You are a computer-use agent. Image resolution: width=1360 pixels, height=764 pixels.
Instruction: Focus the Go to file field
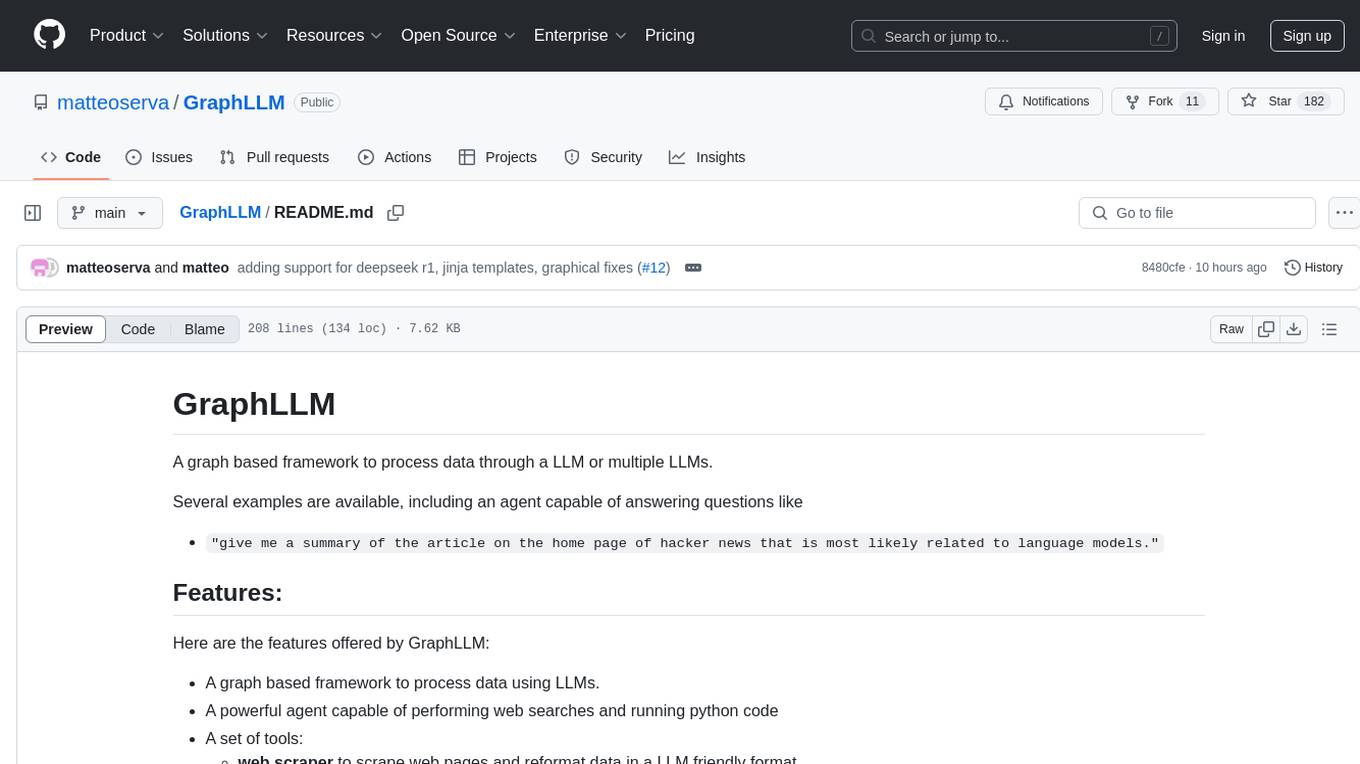[1197, 213]
